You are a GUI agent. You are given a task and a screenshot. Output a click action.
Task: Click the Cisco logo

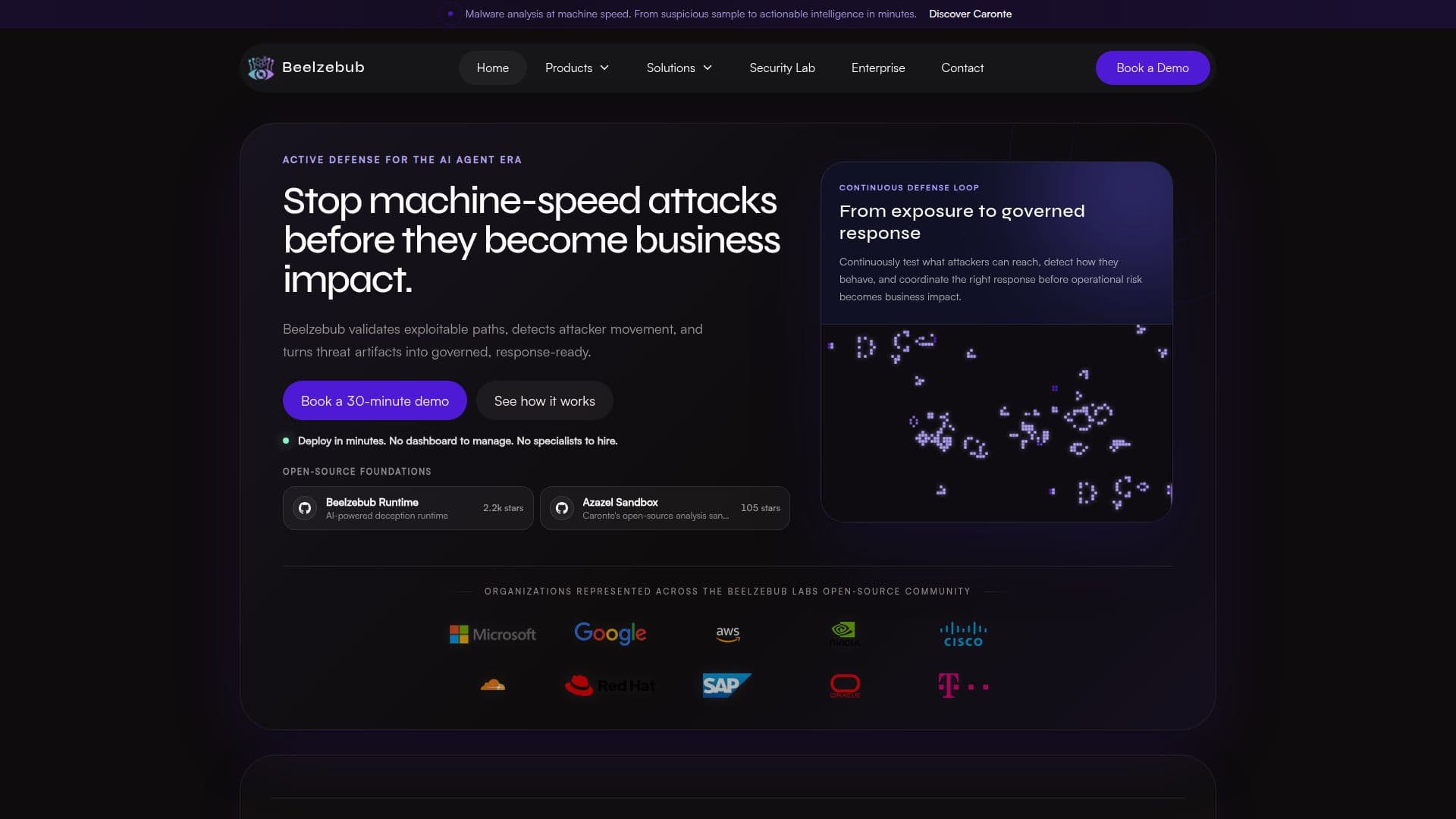click(x=963, y=634)
